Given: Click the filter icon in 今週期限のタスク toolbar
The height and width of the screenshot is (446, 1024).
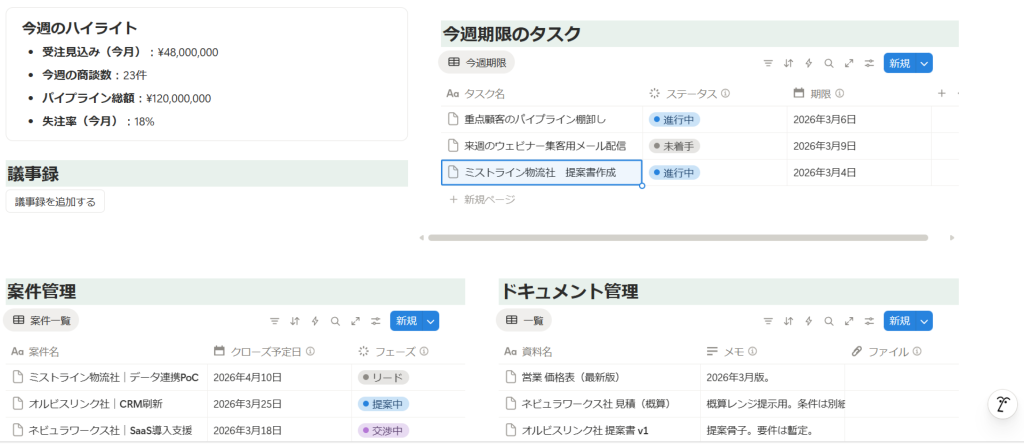Looking at the screenshot, I should 768,63.
